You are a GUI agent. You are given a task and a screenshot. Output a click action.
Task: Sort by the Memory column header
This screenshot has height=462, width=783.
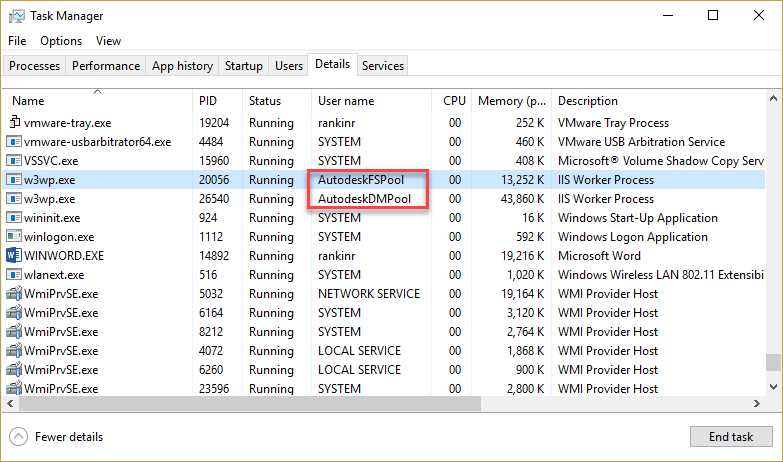513,101
